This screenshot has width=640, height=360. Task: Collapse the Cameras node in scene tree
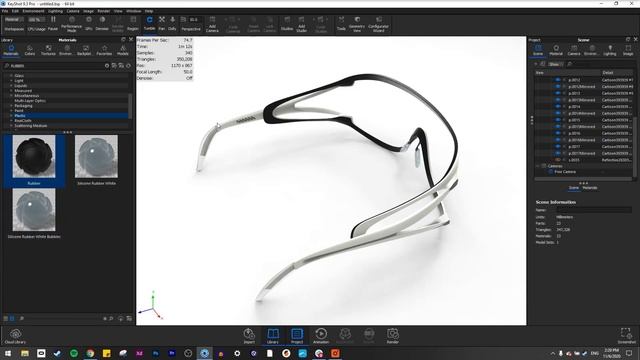pyautogui.click(x=538, y=166)
